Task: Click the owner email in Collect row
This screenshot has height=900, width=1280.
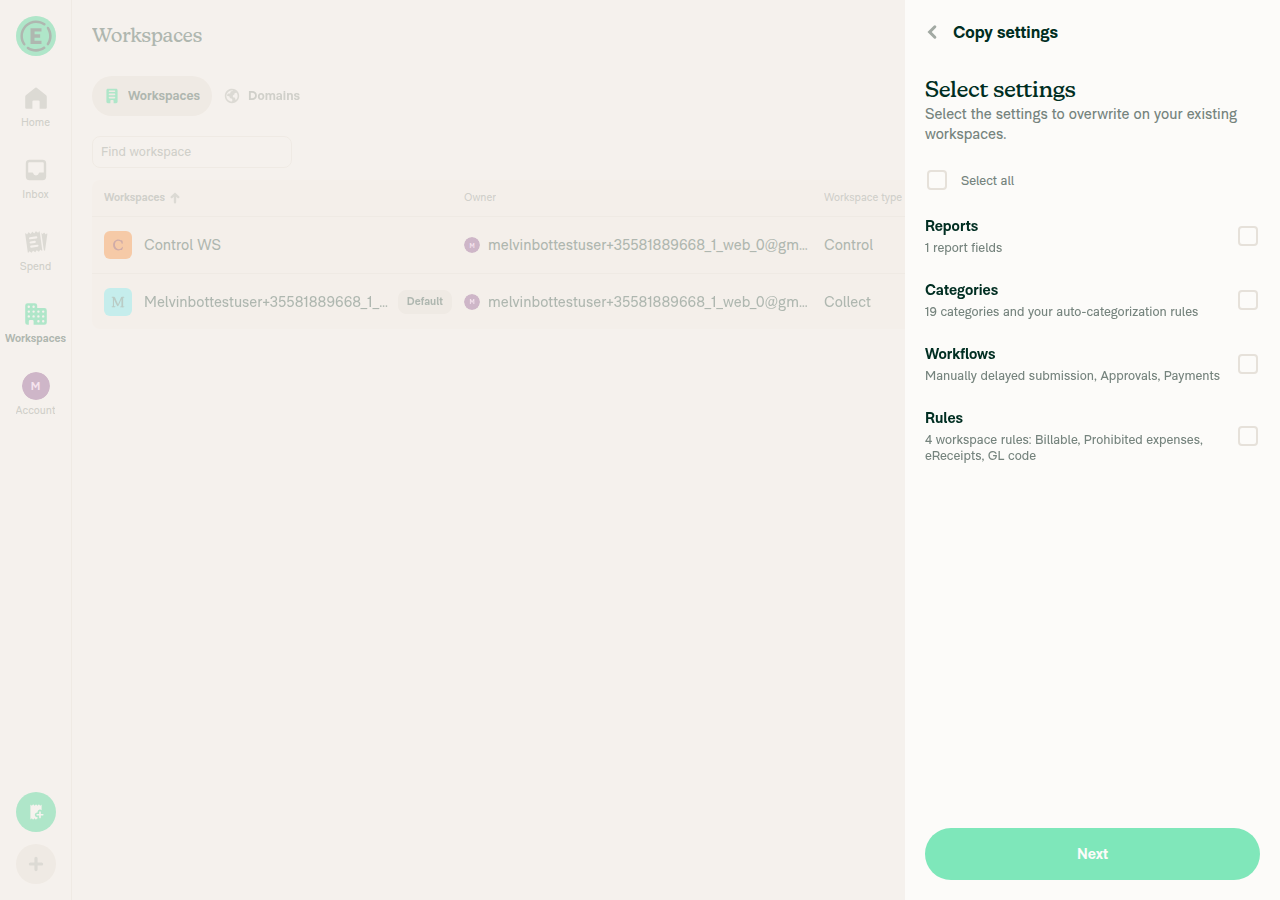Action: coord(648,302)
